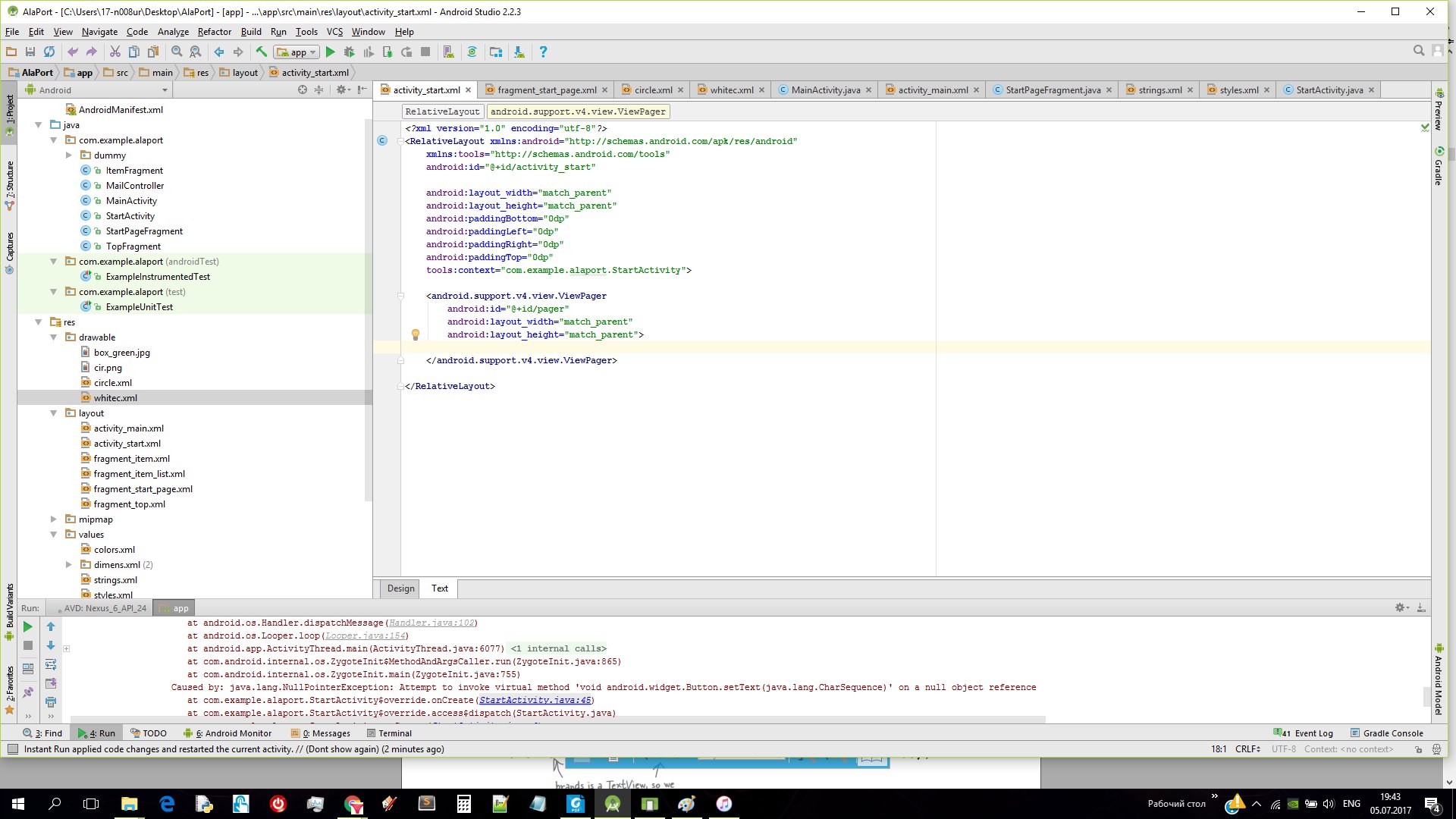Click the Cut scissors icon

(x=115, y=52)
